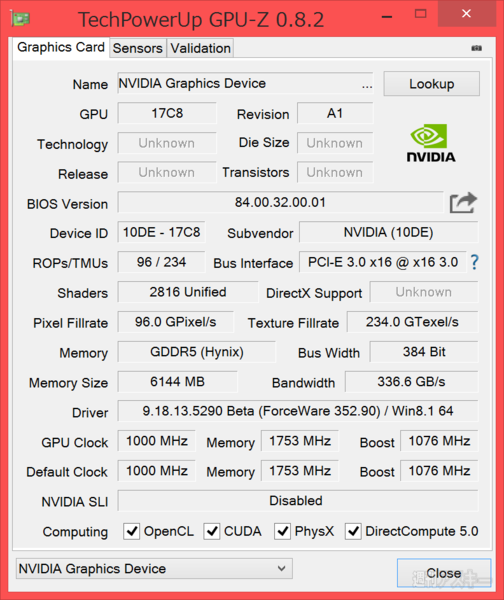Click the ellipsis next to the Name field
The height and width of the screenshot is (600, 504).
point(367,86)
